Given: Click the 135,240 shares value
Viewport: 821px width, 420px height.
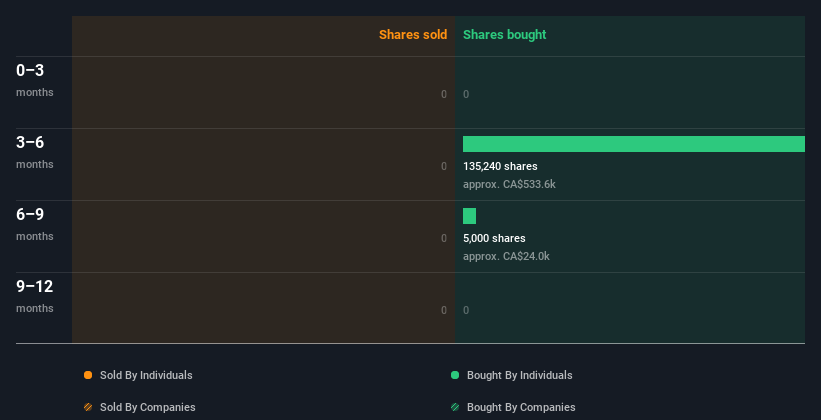Looking at the screenshot, I should pos(500,166).
